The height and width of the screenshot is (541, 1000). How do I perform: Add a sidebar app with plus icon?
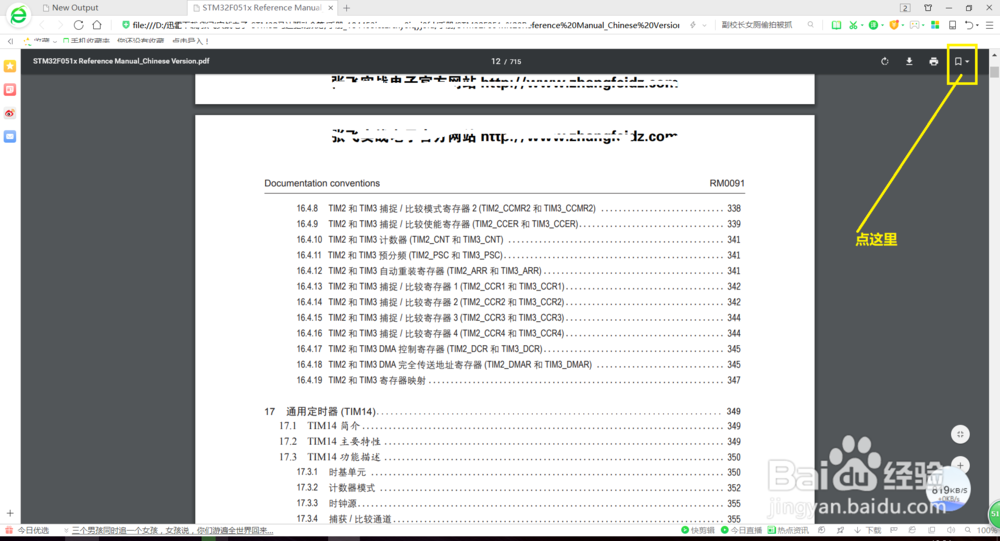[10, 513]
